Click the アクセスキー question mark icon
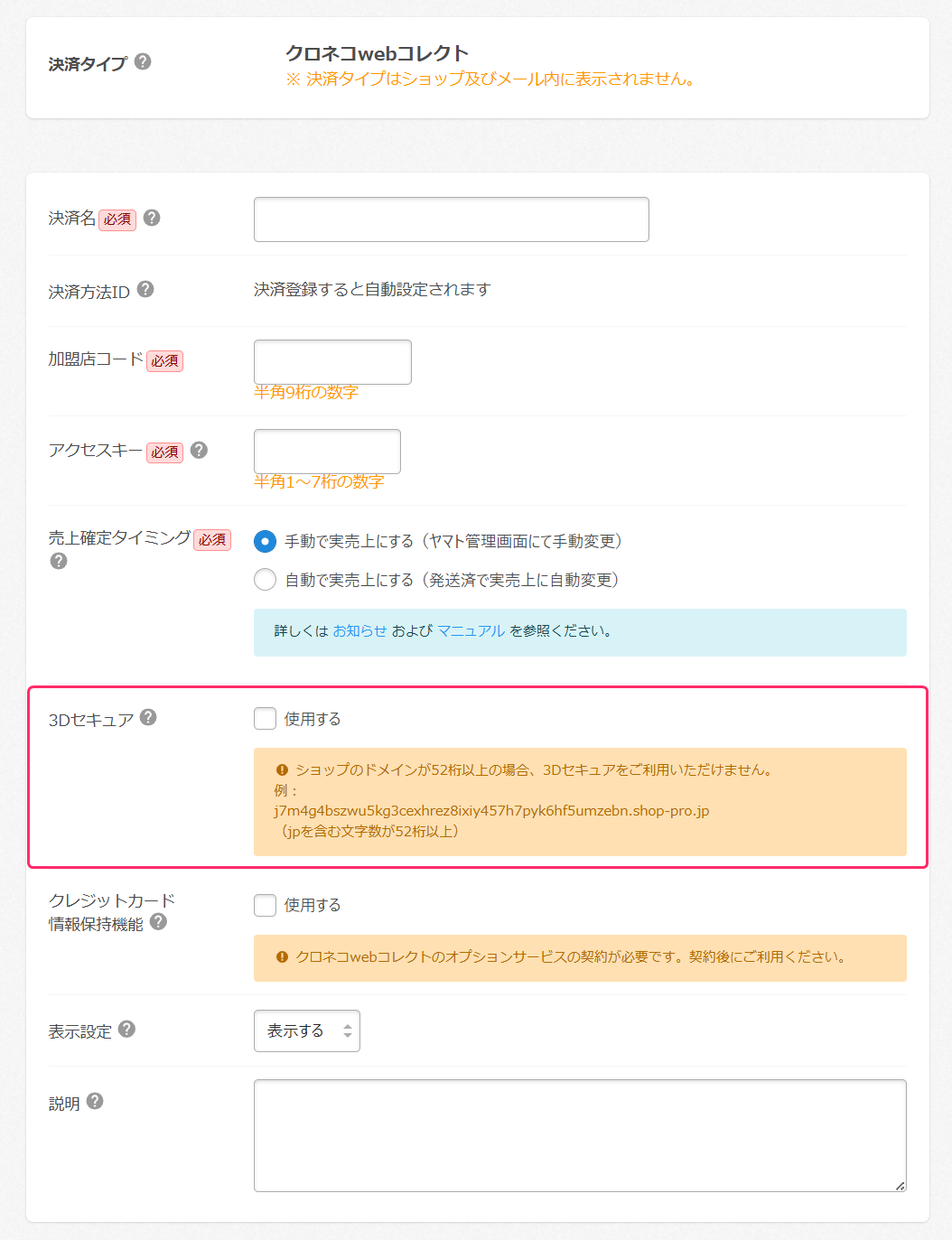The image size is (952, 1240). (200, 452)
